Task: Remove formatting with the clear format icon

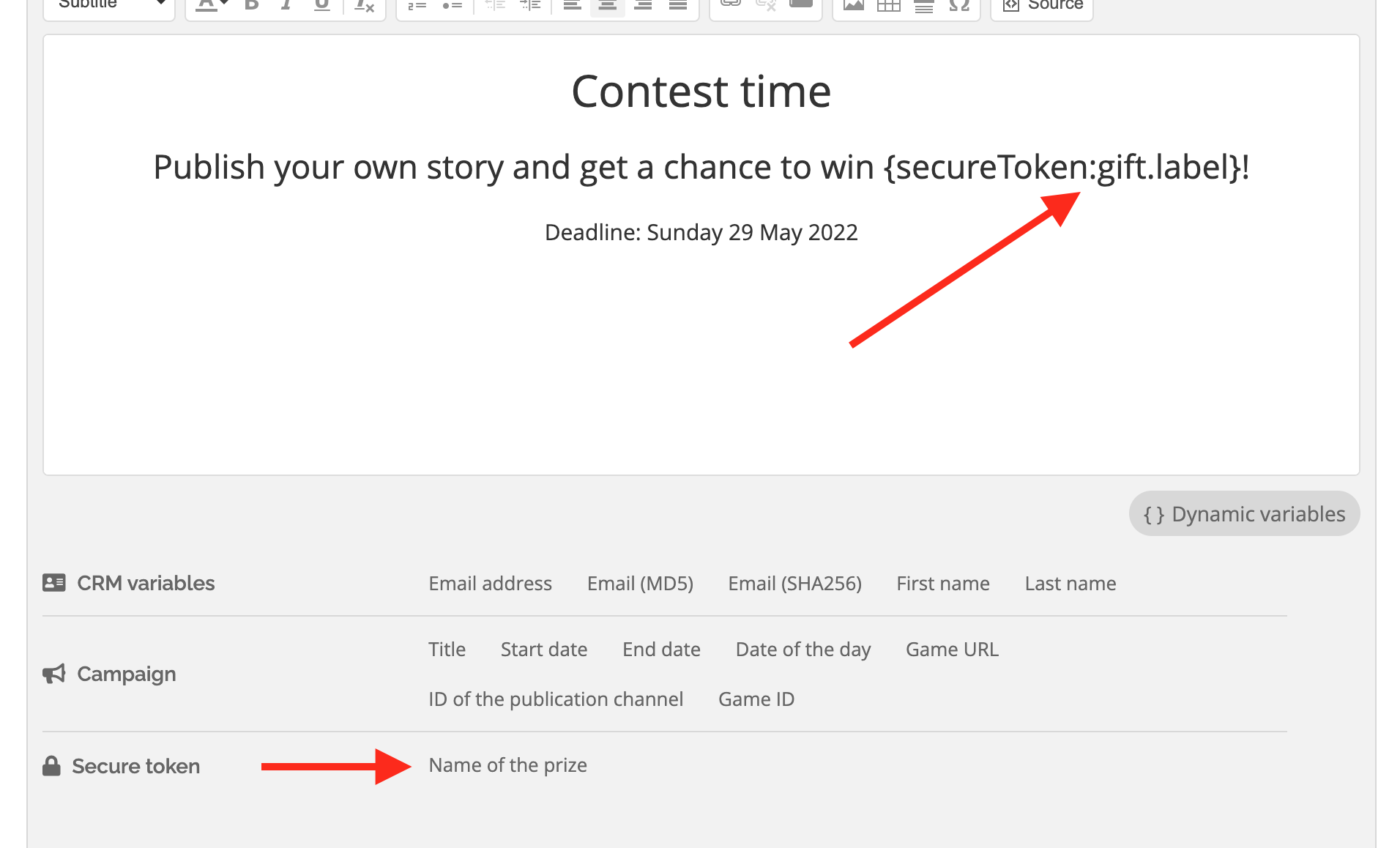Action: pyautogui.click(x=364, y=5)
